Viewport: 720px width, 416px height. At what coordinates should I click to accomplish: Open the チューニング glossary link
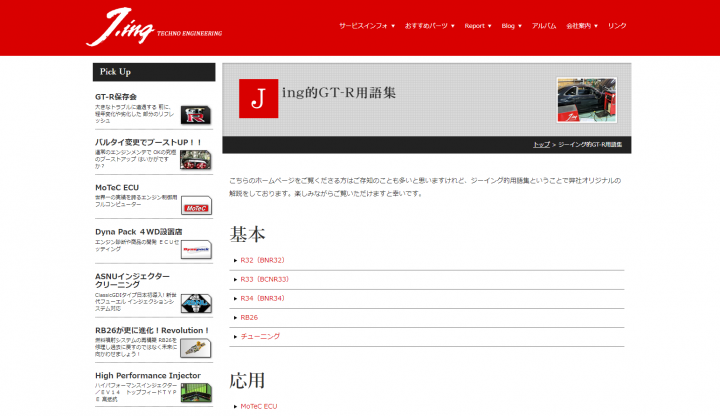260,336
